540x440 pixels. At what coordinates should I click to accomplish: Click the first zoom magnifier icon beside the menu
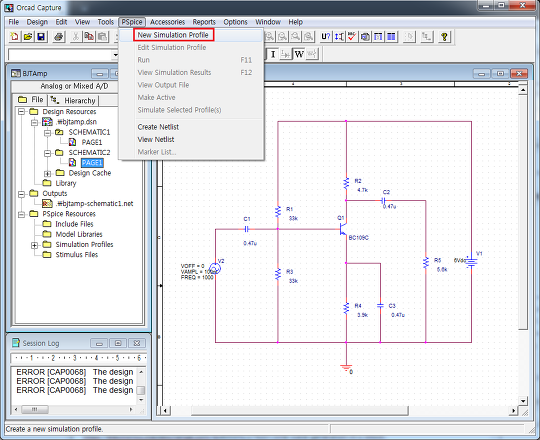(x=269, y=36)
